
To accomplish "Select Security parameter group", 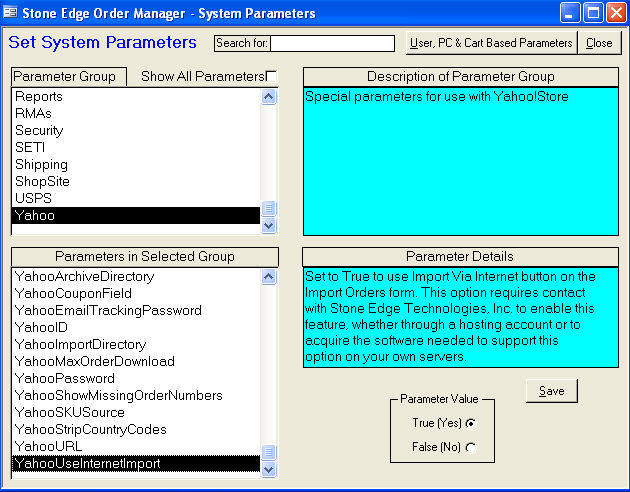I will (x=136, y=131).
